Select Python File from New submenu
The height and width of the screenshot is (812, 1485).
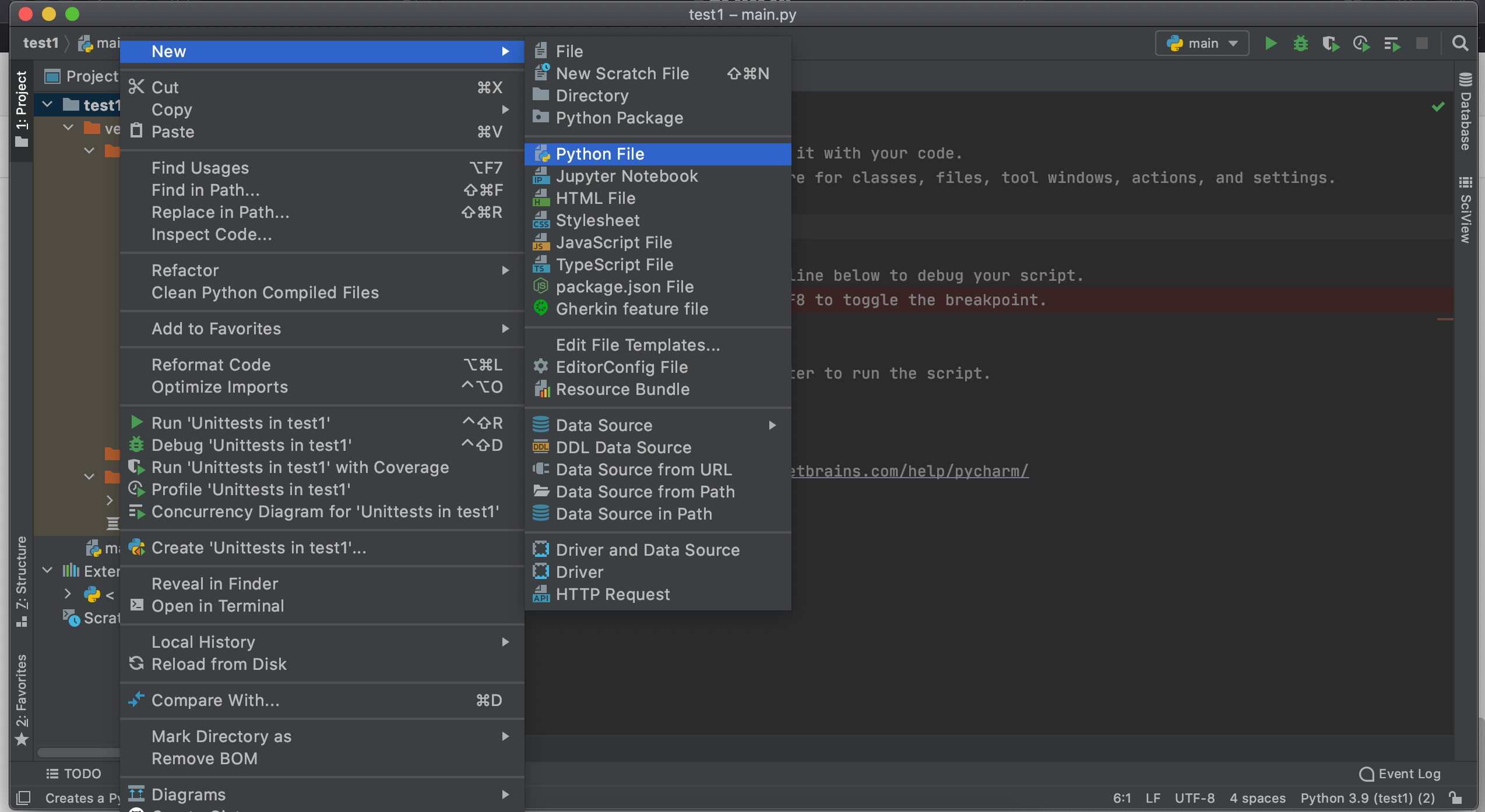click(600, 154)
